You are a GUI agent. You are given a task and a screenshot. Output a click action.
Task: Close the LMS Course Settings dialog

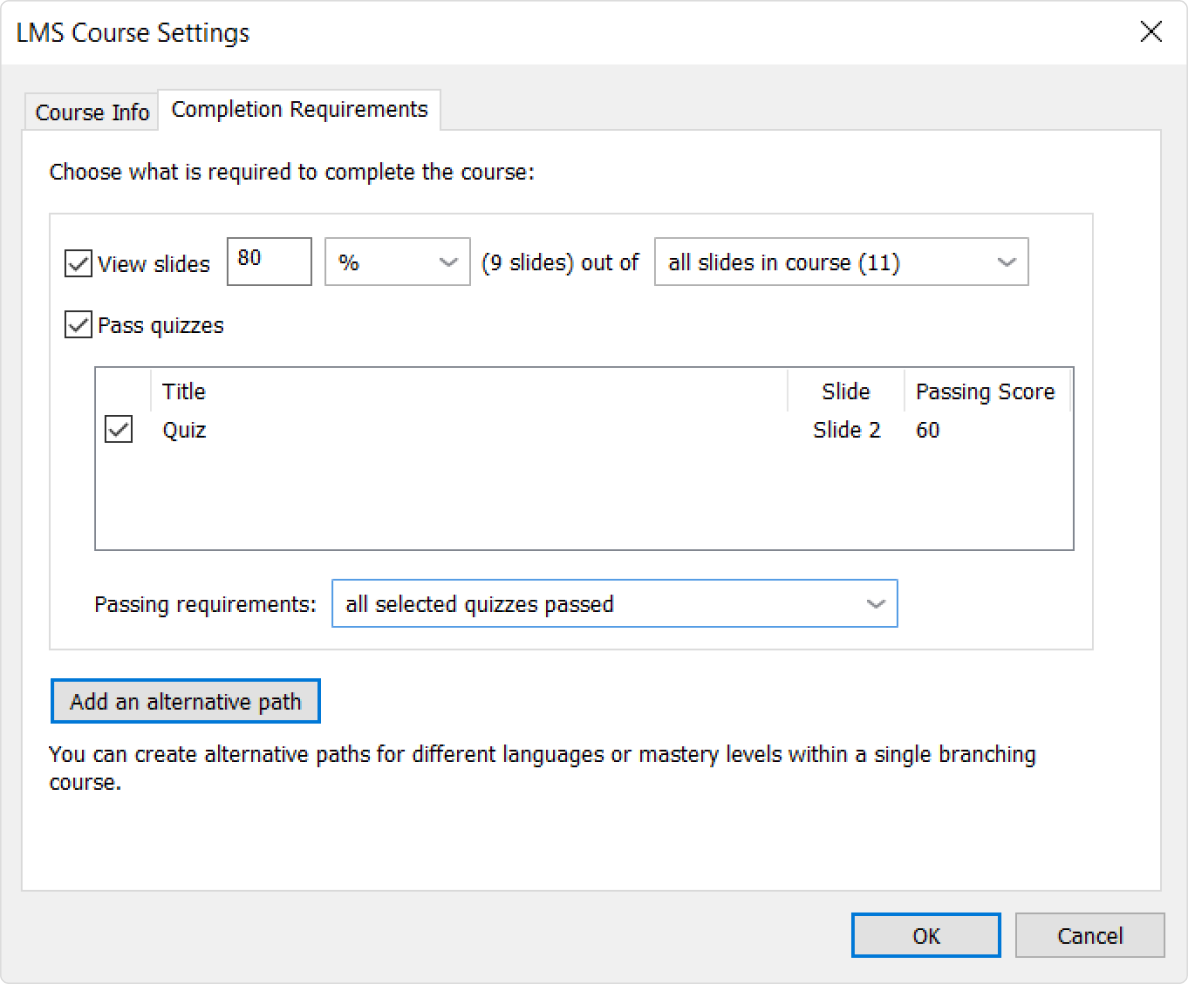coord(1151,32)
